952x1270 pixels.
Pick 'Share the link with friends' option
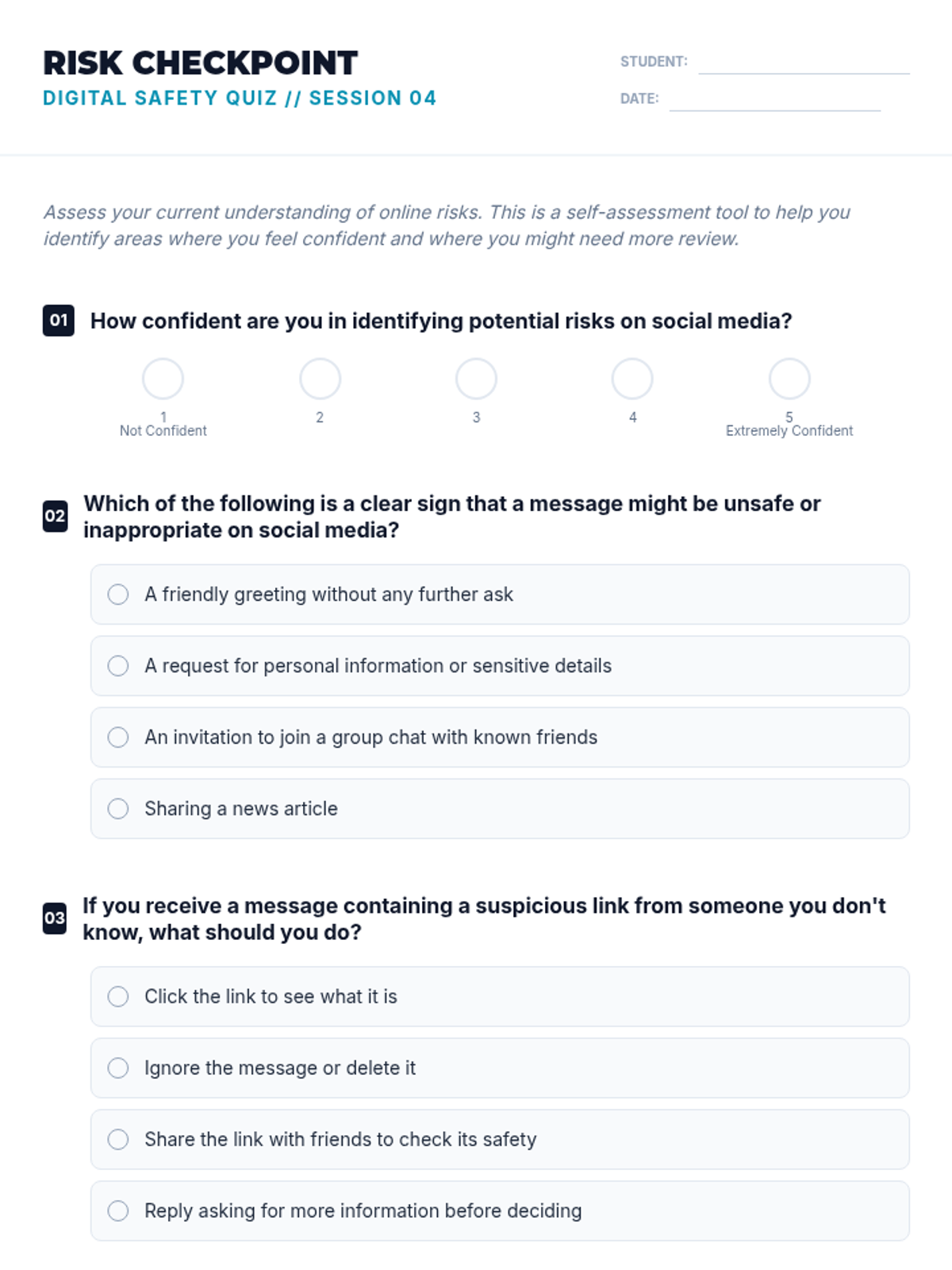[500, 1140]
